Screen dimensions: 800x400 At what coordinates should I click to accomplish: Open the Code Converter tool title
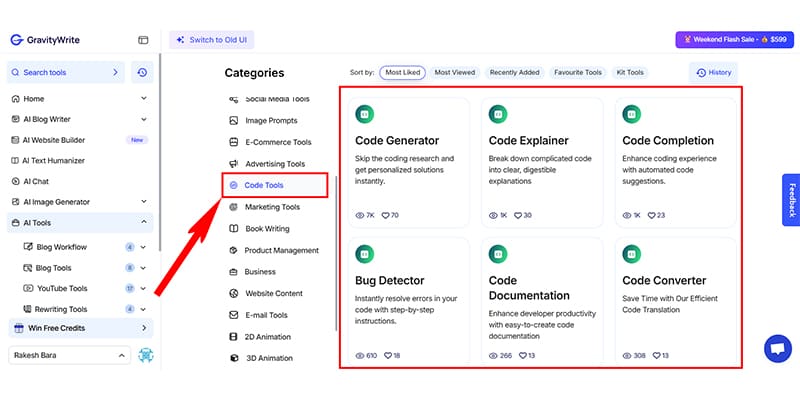click(x=664, y=281)
